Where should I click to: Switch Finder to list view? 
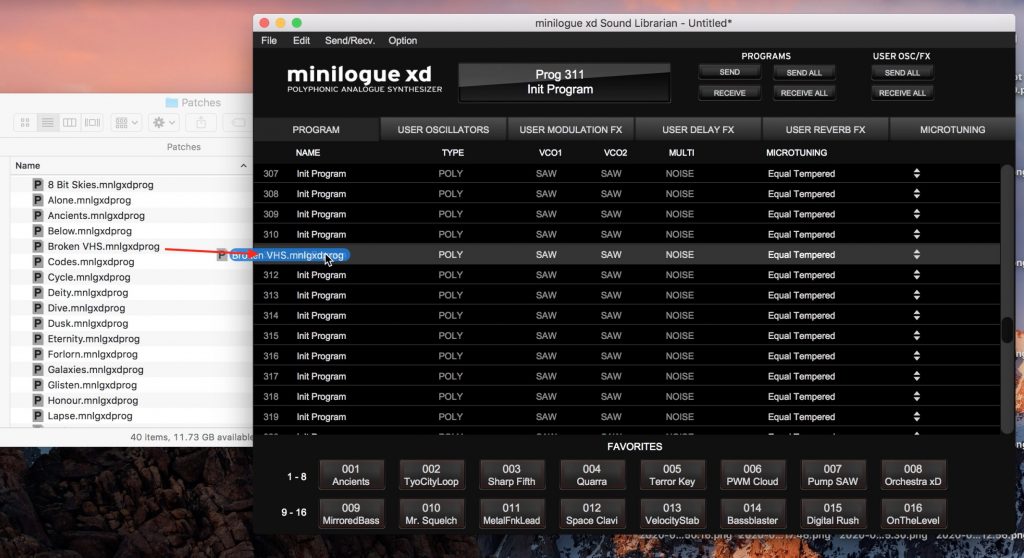click(x=47, y=122)
